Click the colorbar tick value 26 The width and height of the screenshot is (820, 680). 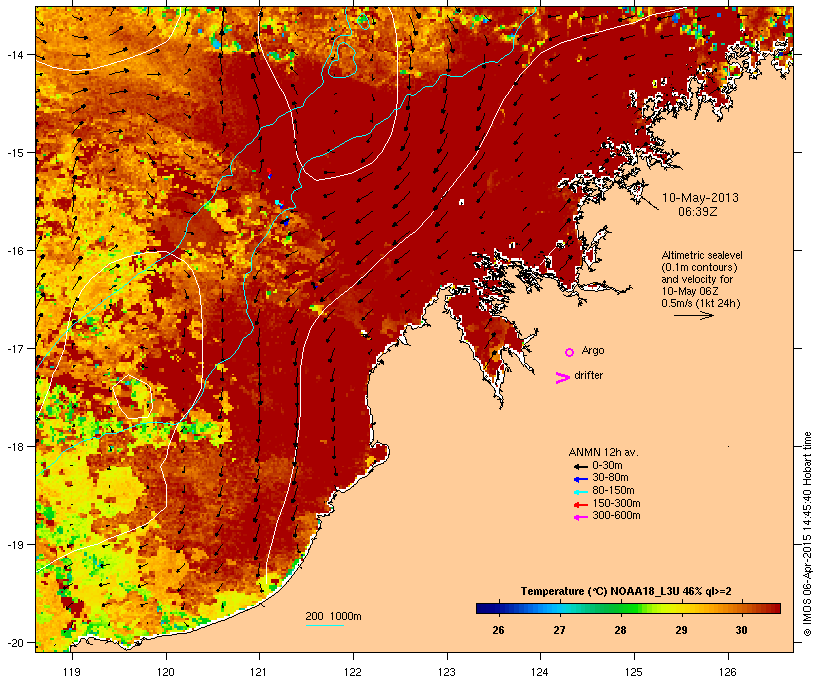[498, 630]
